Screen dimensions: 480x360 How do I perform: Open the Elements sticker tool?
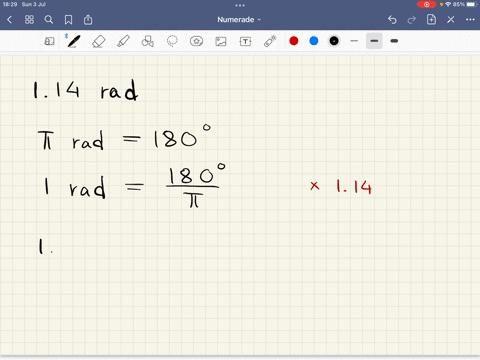pyautogui.click(x=196, y=41)
